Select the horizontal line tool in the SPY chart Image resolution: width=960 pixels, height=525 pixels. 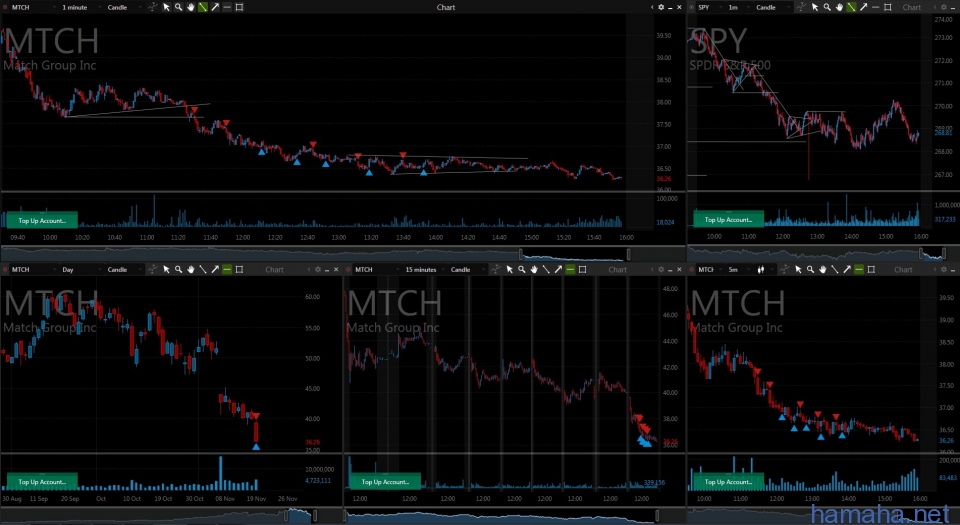876,7
